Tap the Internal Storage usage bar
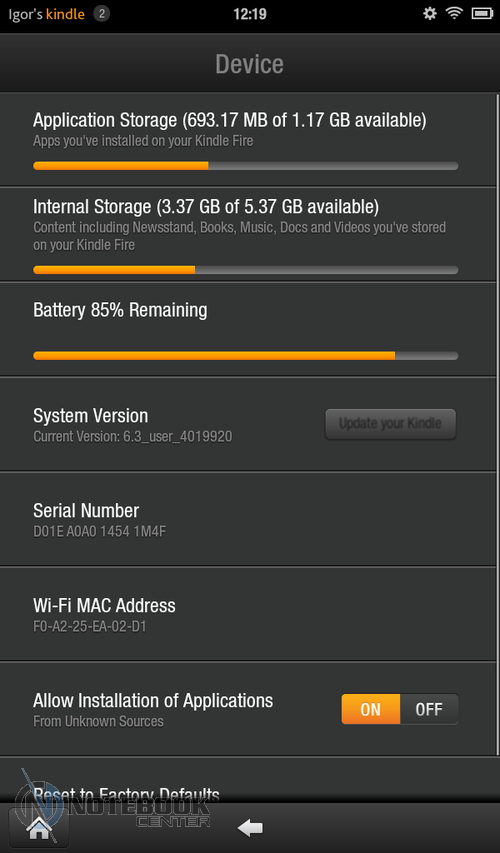 point(245,270)
